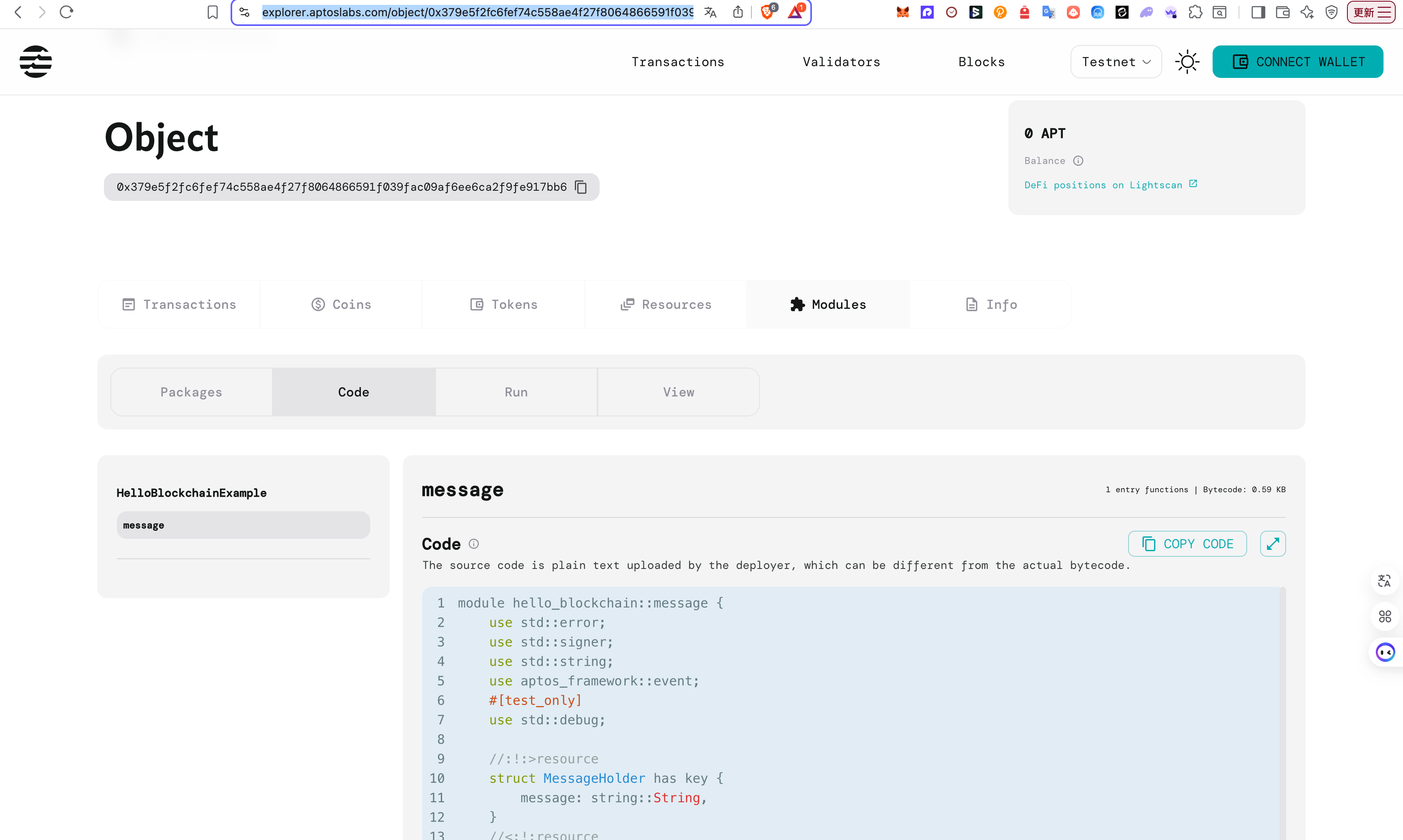The height and width of the screenshot is (840, 1403).
Task: Select message module in sidebar
Action: 243,525
